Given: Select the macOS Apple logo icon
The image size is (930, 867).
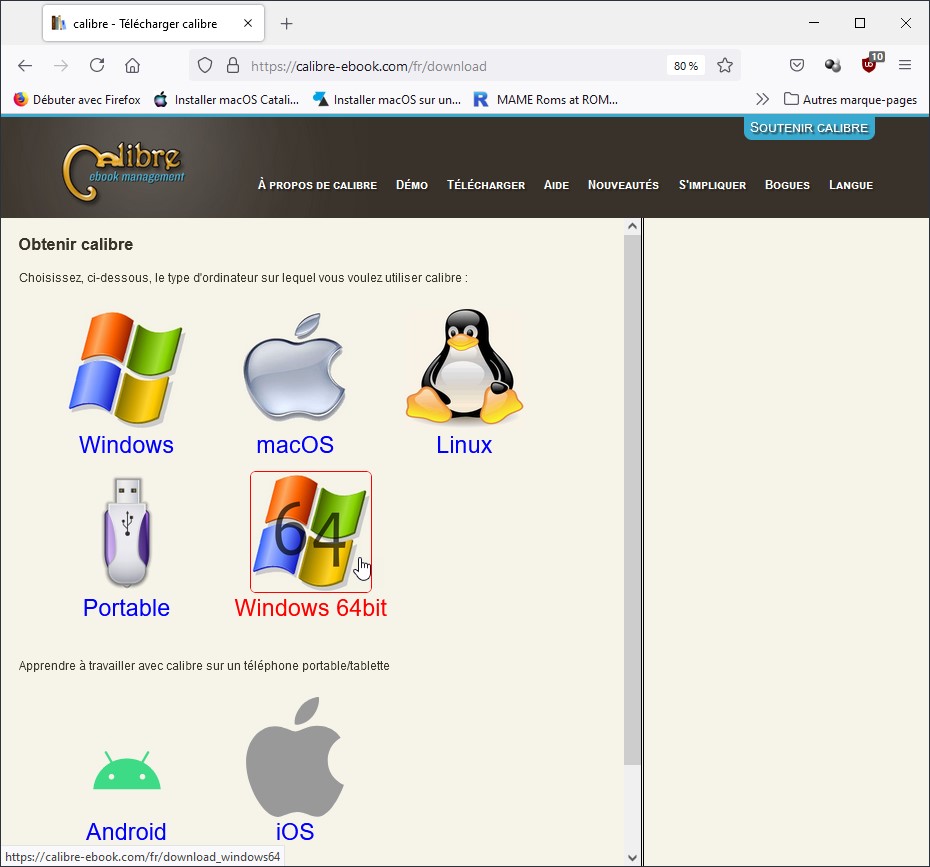Looking at the screenshot, I should click(x=294, y=369).
